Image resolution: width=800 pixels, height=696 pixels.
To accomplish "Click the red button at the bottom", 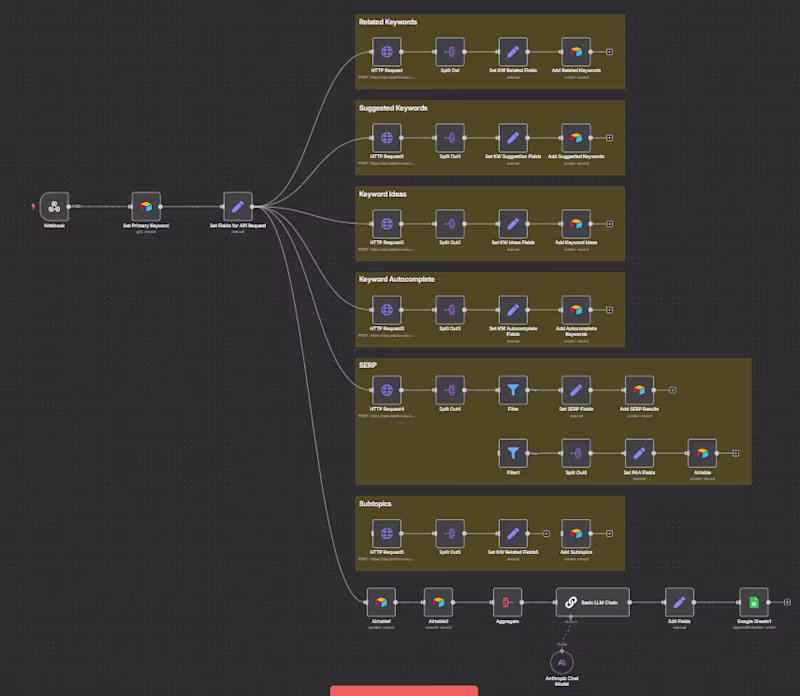I will (x=404, y=691).
